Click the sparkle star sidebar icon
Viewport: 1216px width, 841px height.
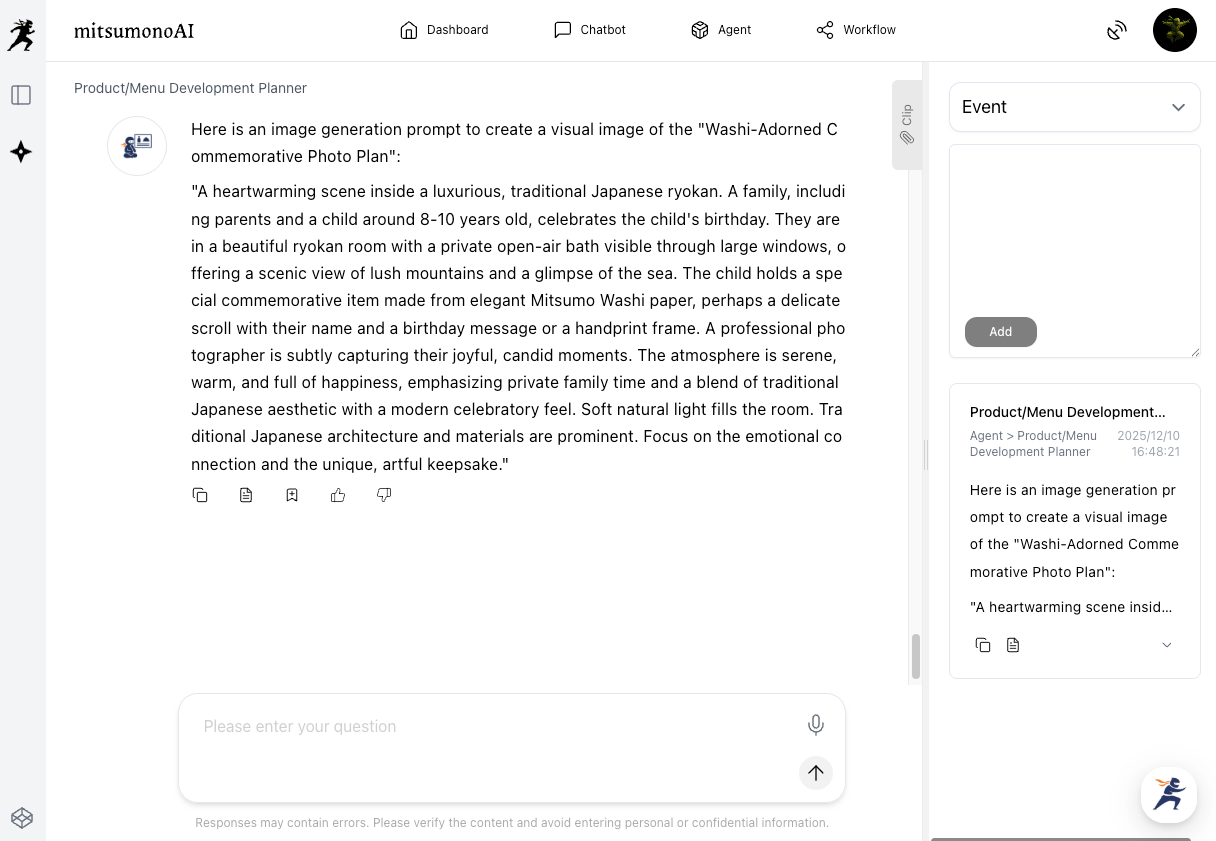pyautogui.click(x=21, y=152)
